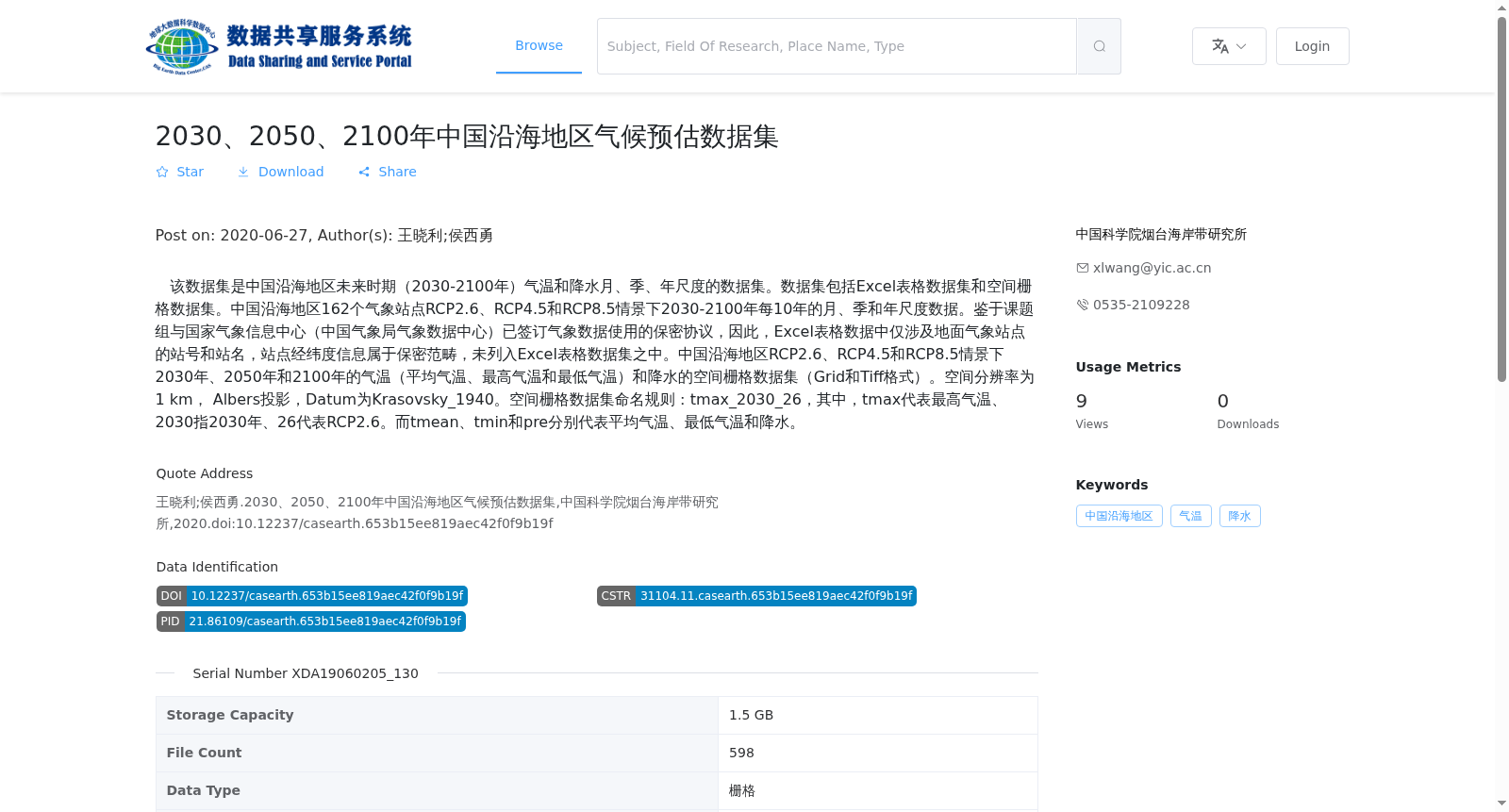1509x812 pixels.
Task: Click the Star icon link
Action: [x=179, y=172]
